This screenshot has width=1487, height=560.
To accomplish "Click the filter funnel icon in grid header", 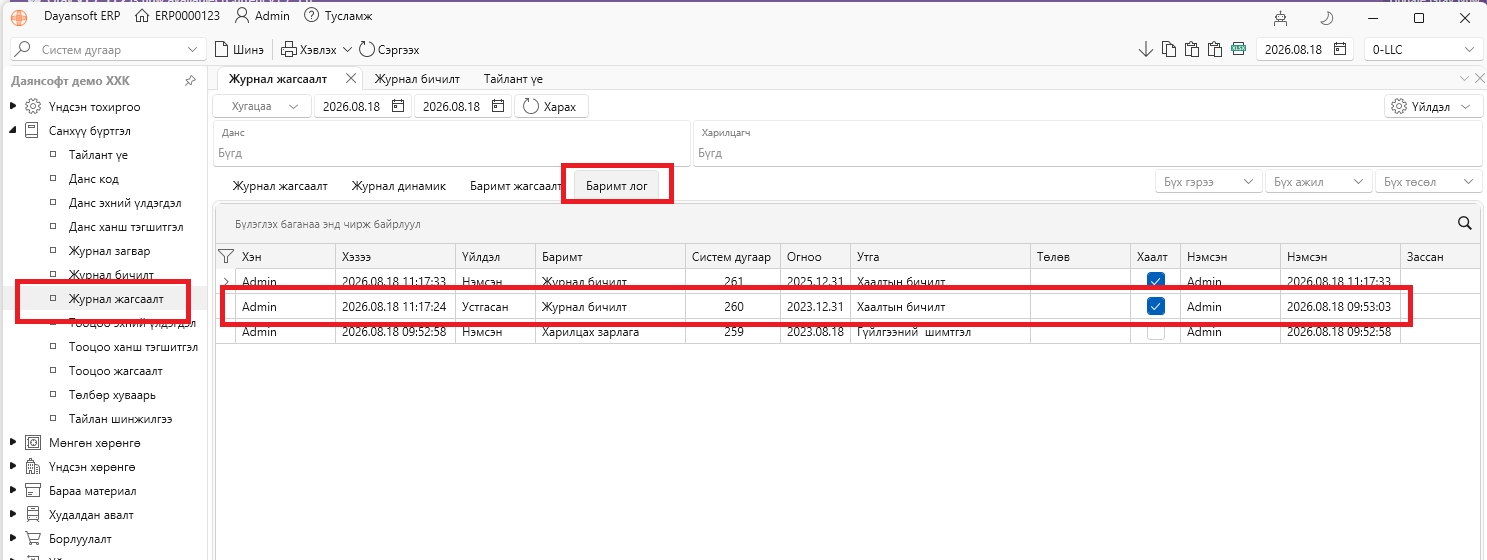I will coord(226,257).
